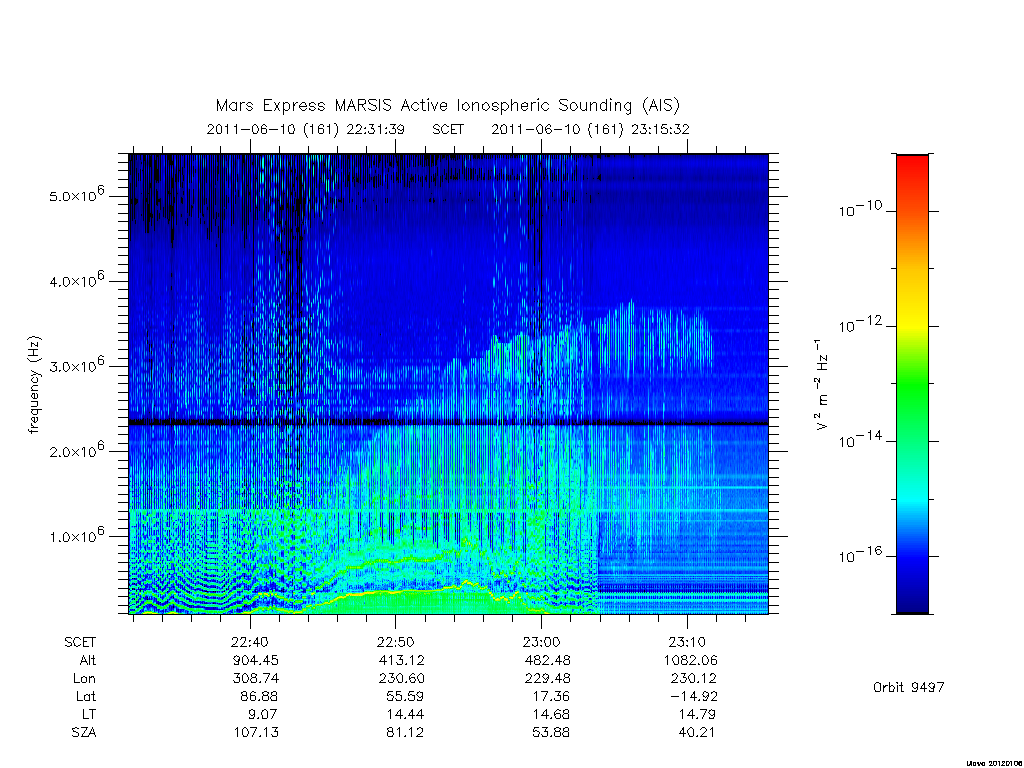The width and height of the screenshot is (1024, 768).
Task: Select the start time '2011-06-10 (161) 22:31:39'
Action: pyautogui.click(x=306, y=129)
